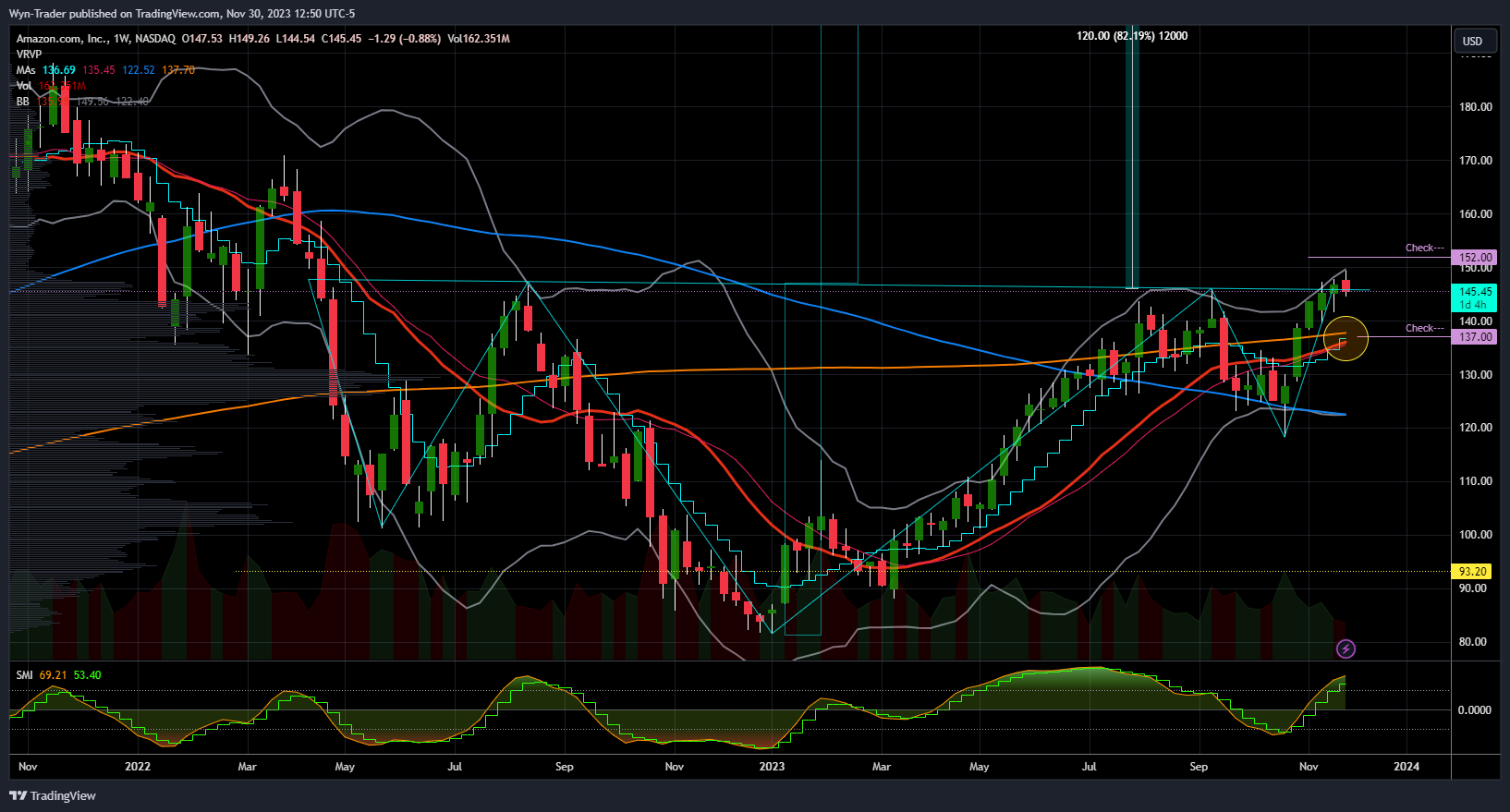Open the TradingView logo link

(x=53, y=795)
